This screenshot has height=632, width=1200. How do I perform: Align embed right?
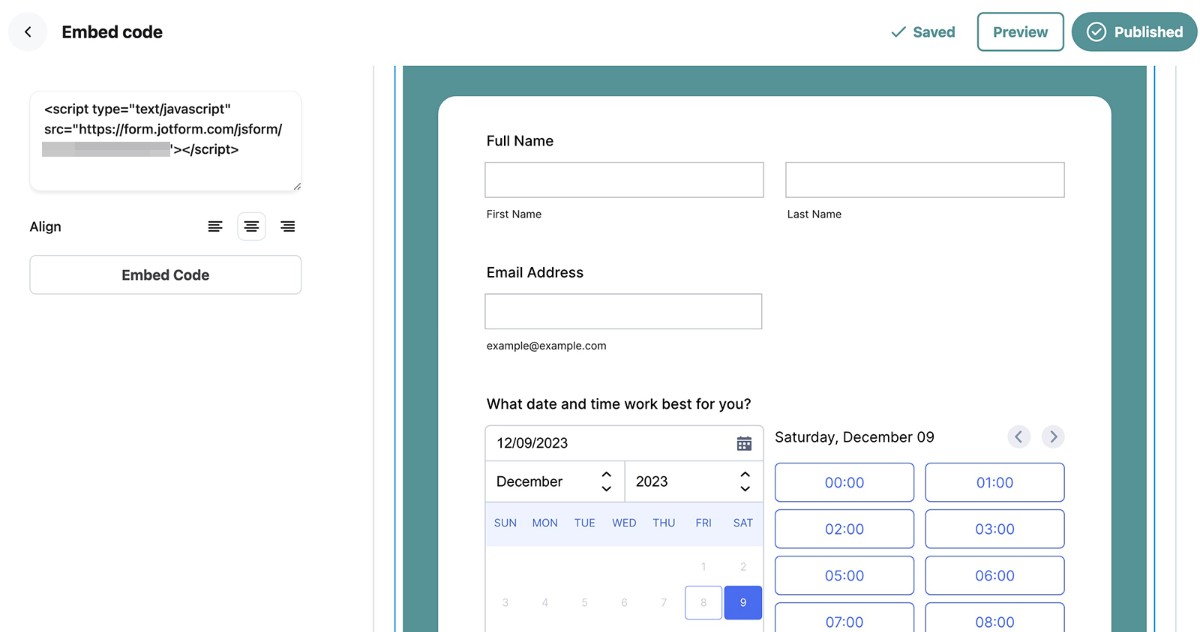[x=287, y=227]
